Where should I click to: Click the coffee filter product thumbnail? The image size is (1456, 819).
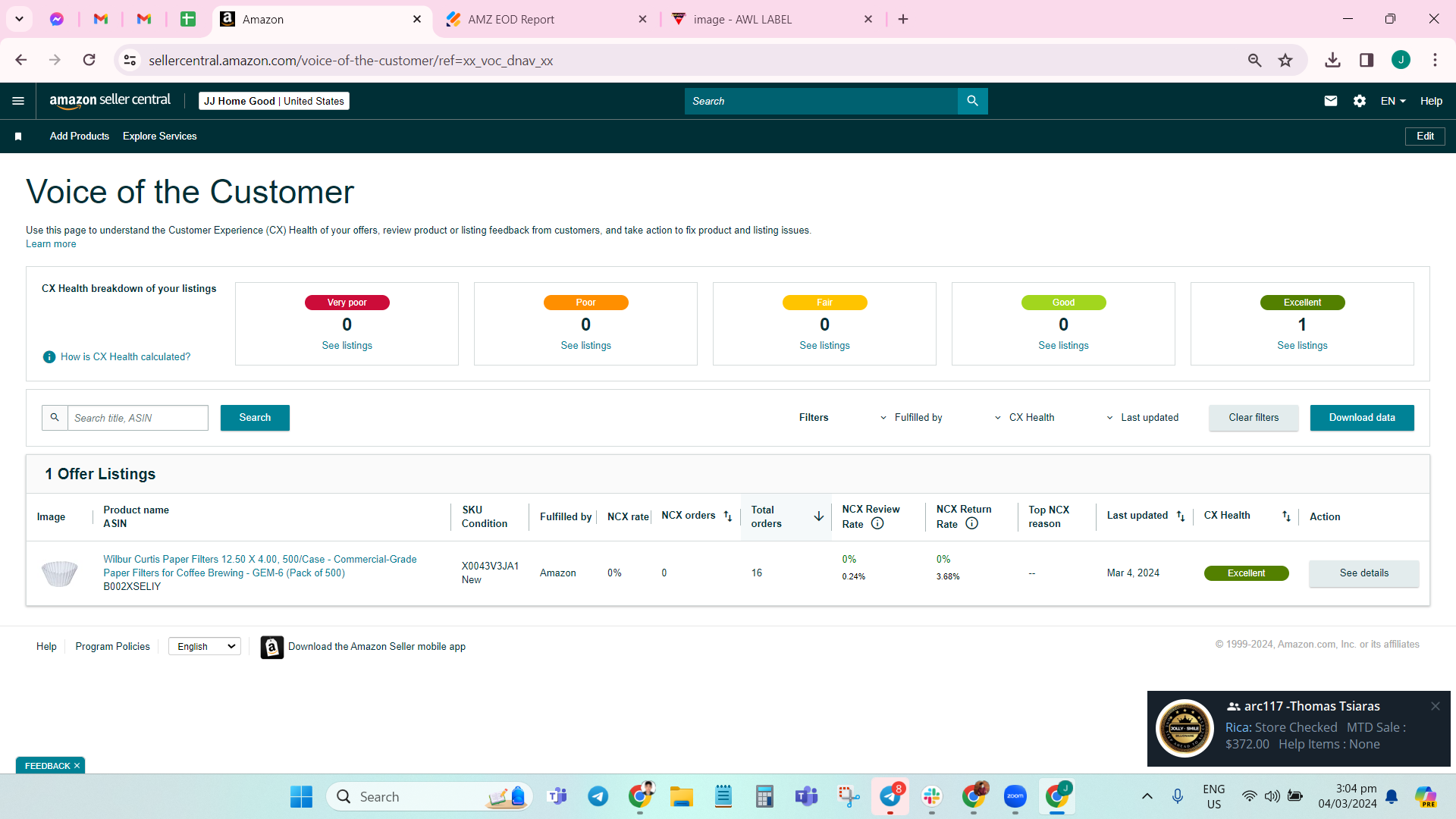59,573
